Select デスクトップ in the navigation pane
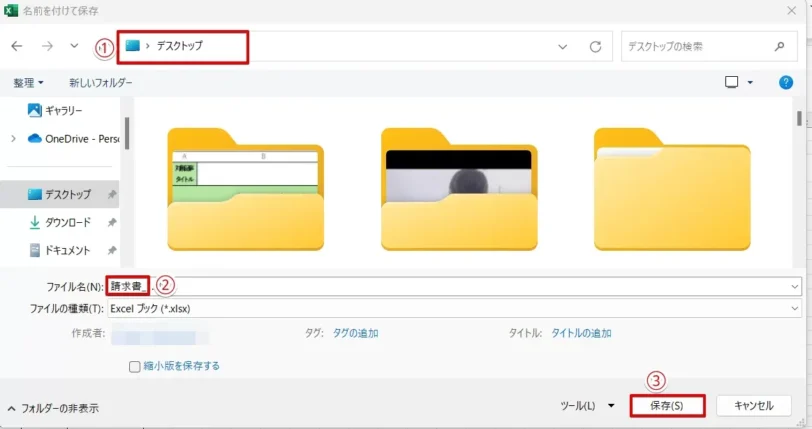812x429 pixels. coord(60,194)
